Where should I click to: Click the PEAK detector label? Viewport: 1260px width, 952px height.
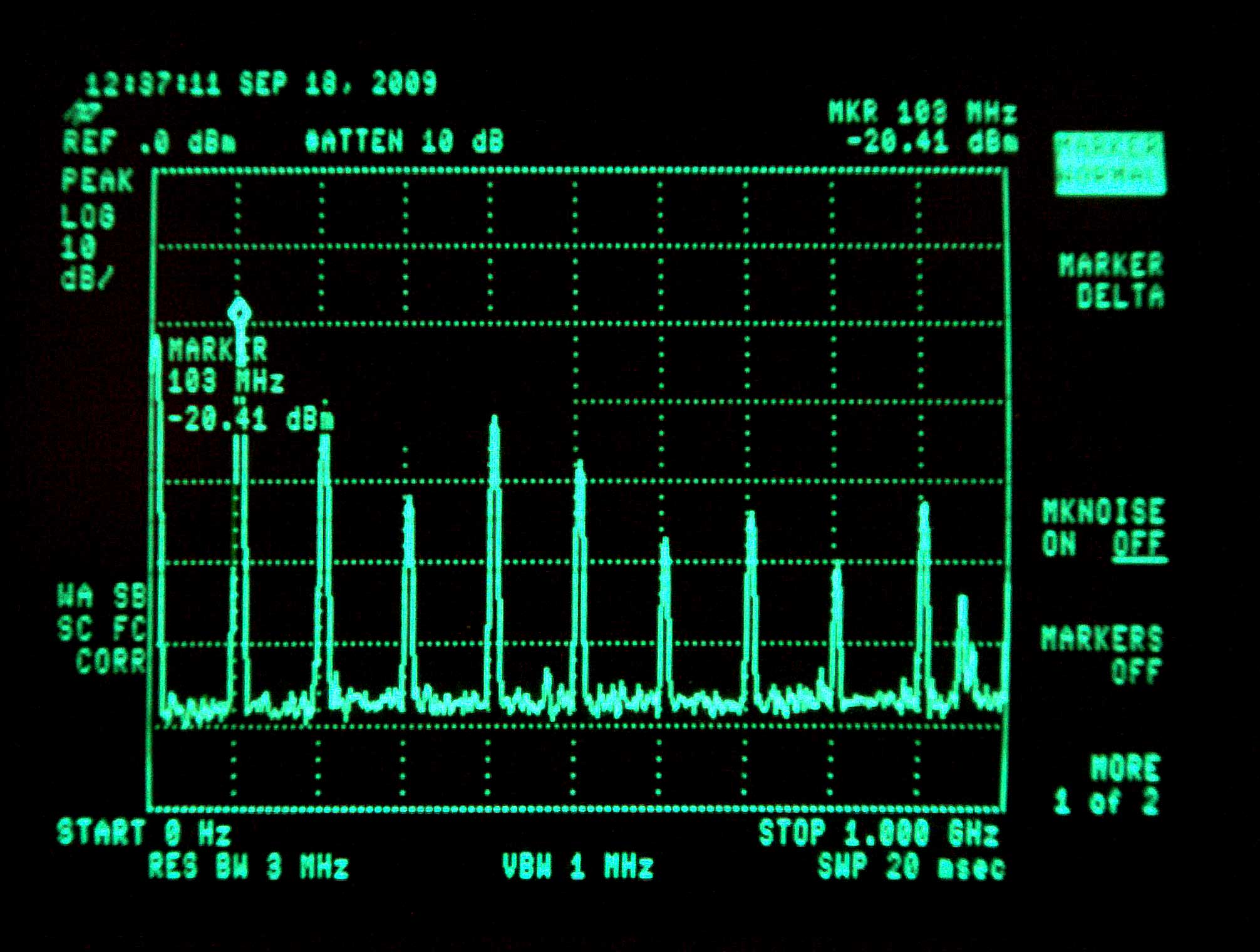click(x=97, y=181)
